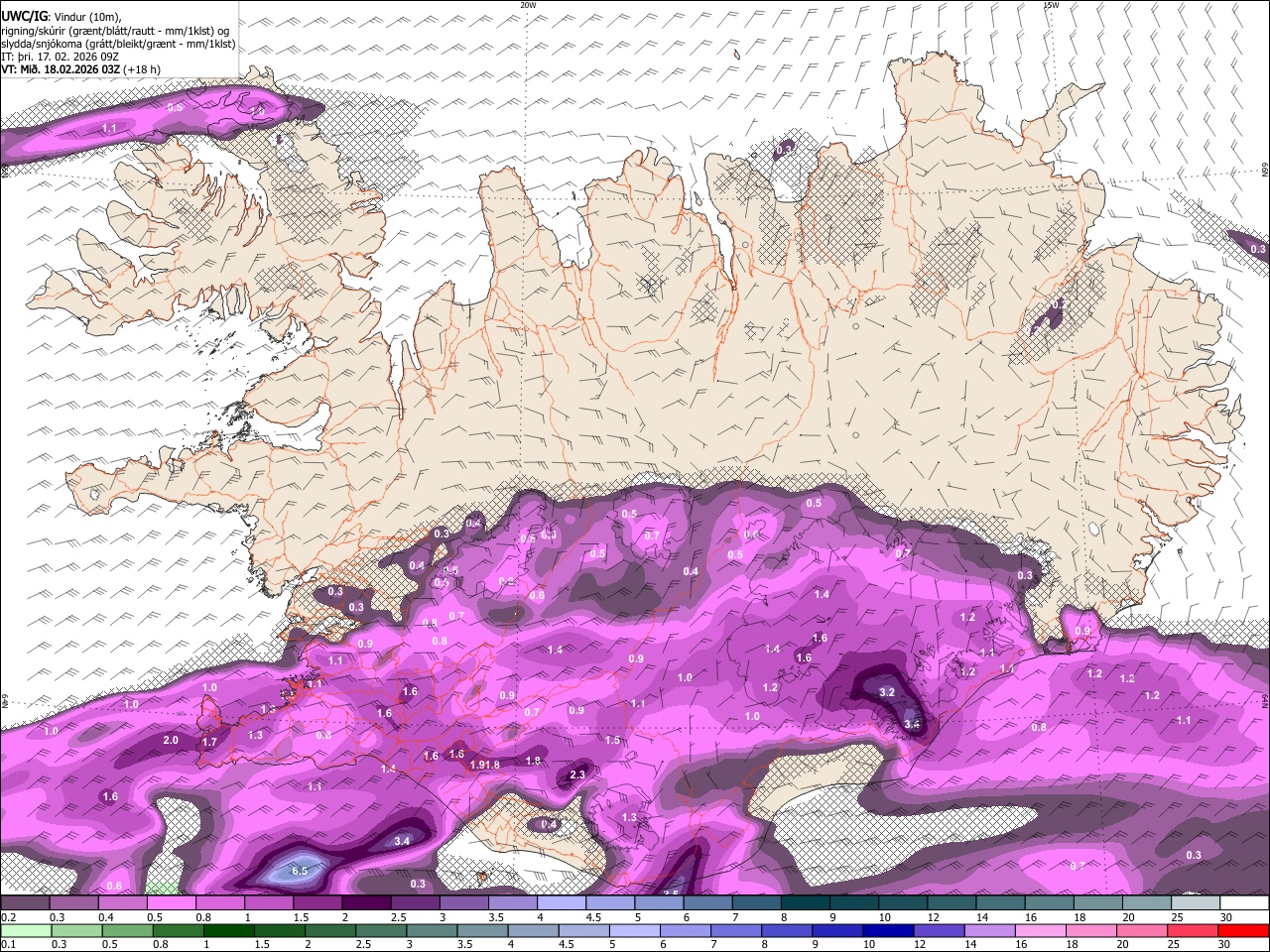
Task: Click the '0.2' tick label in the snow legend
Action: tap(7, 917)
